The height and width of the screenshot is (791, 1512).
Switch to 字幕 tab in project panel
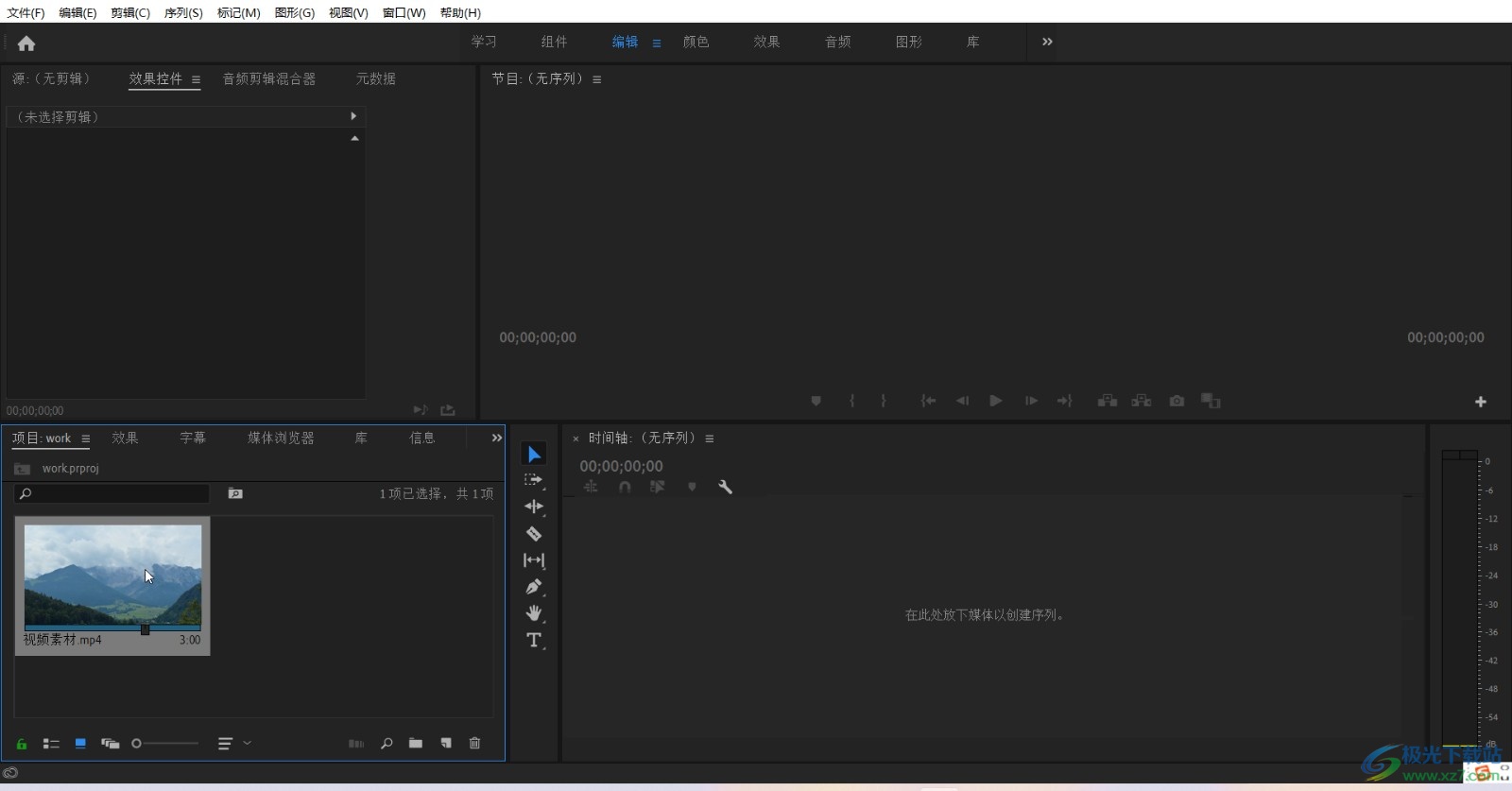193,438
